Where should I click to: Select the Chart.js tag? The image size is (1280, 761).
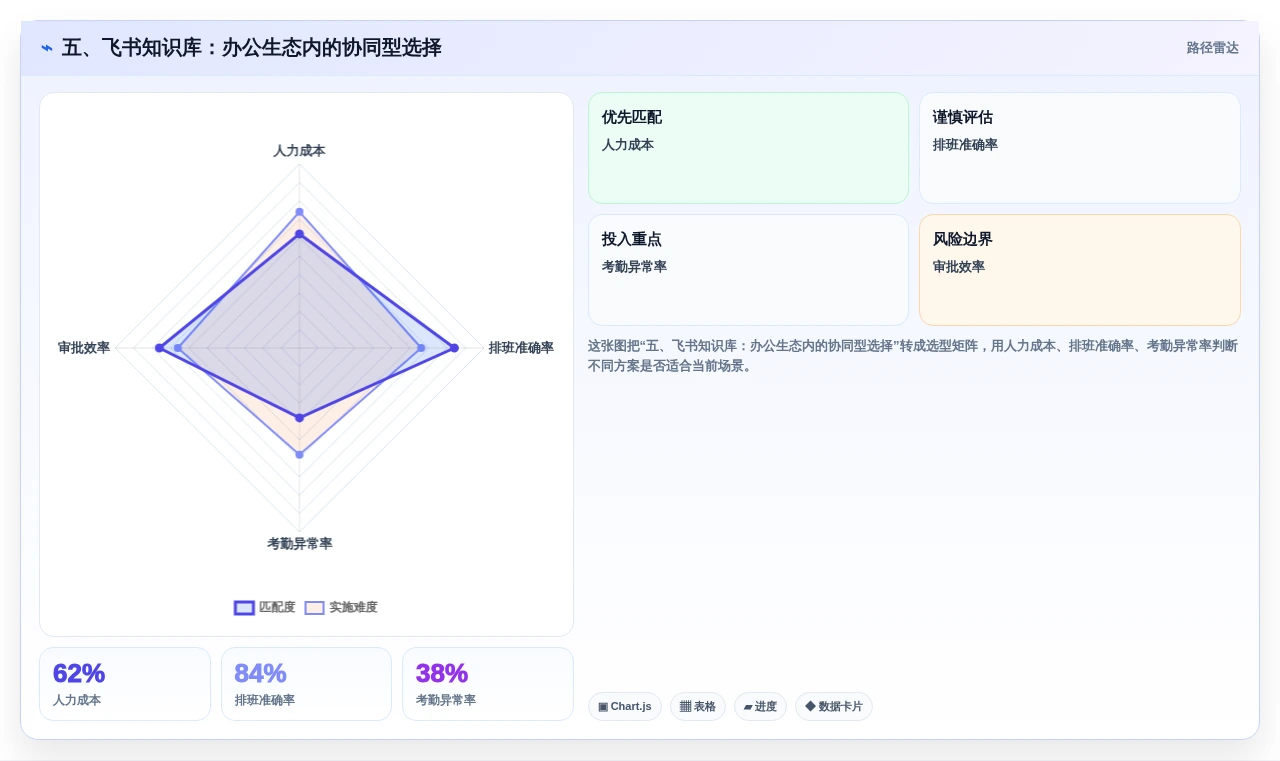[x=625, y=706]
